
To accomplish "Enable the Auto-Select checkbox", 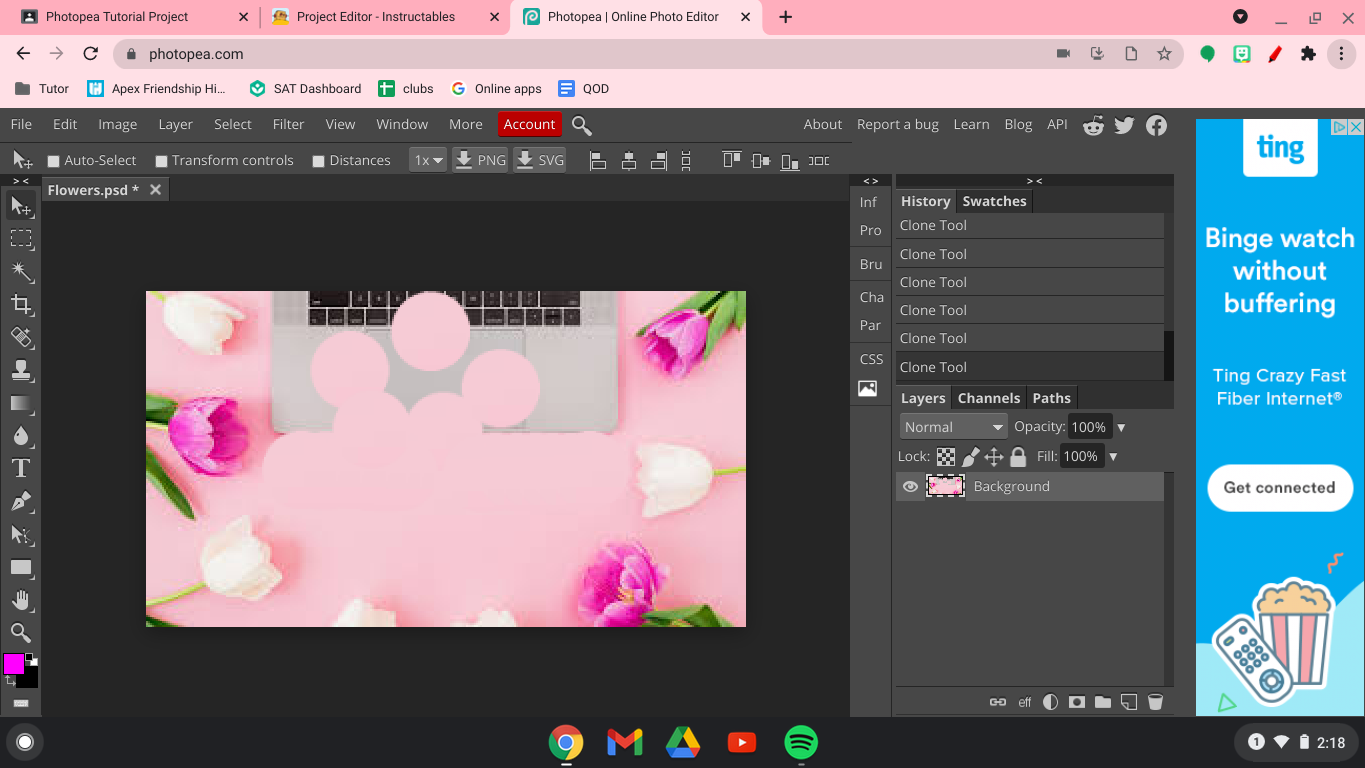I will point(54,161).
